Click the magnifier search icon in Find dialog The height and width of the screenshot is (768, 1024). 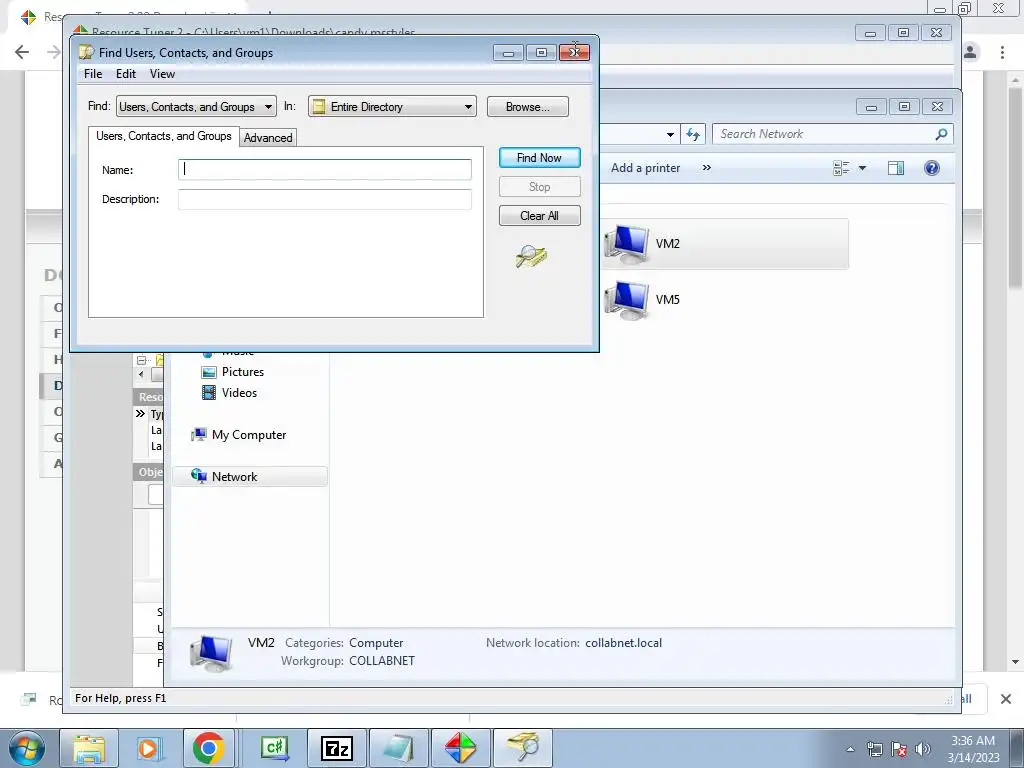pyautogui.click(x=531, y=257)
